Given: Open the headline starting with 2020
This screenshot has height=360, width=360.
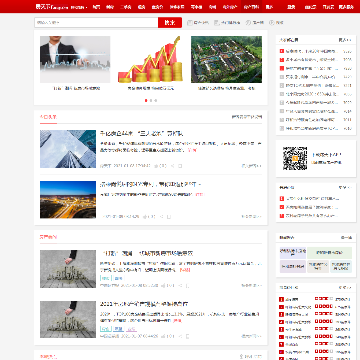Looking at the screenshot, I should click(144, 304).
